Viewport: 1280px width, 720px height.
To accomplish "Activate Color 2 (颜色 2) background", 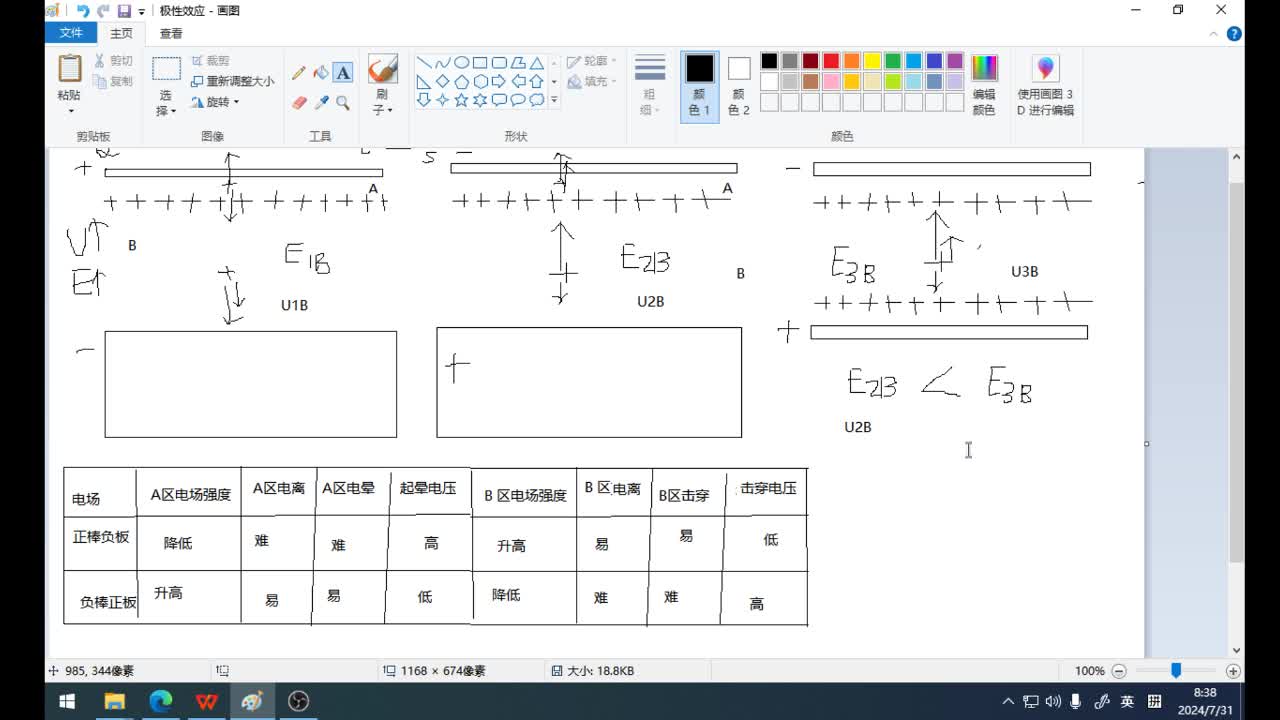I will [x=739, y=86].
